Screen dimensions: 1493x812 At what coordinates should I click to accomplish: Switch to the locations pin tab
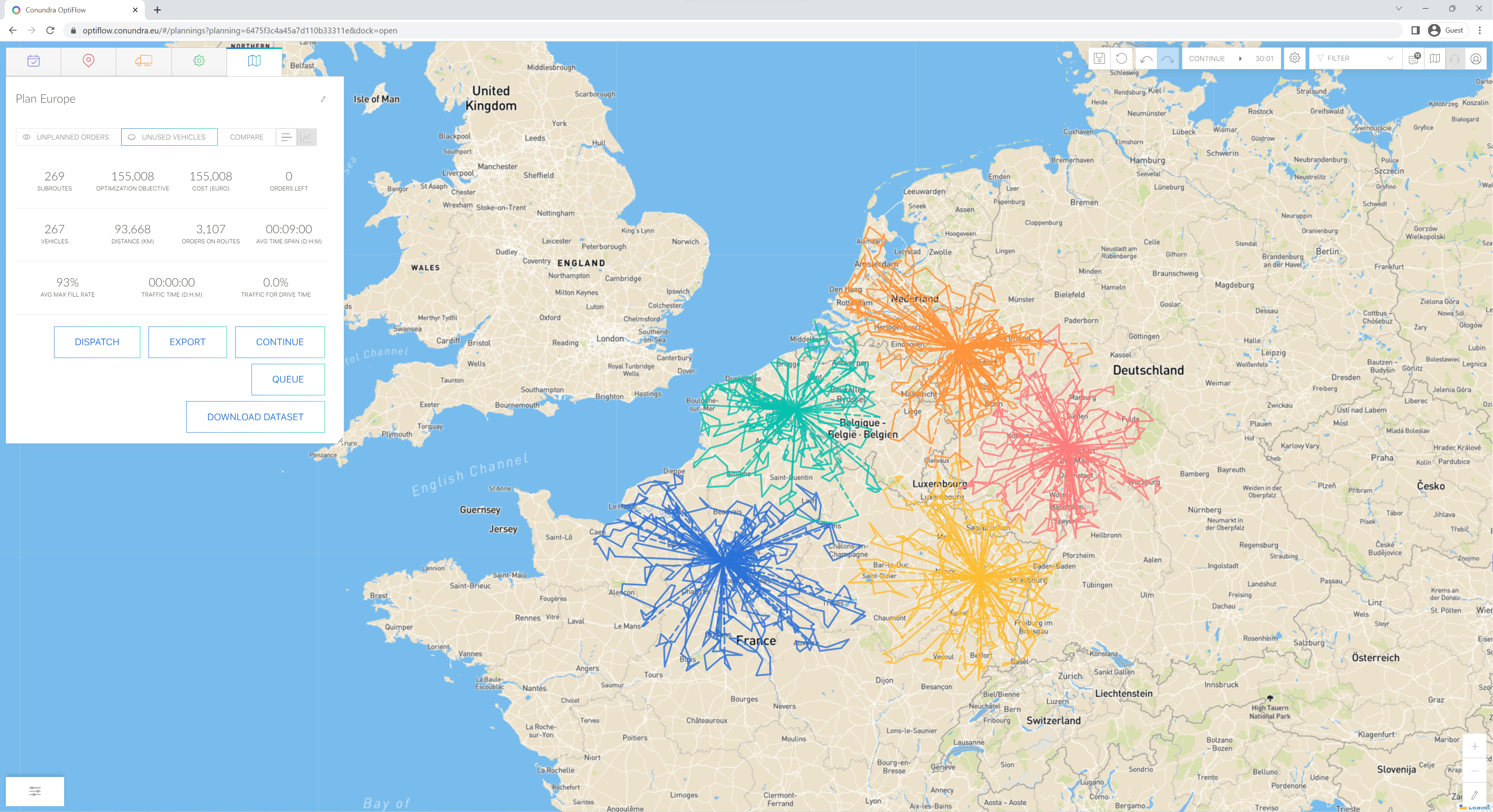pos(88,61)
